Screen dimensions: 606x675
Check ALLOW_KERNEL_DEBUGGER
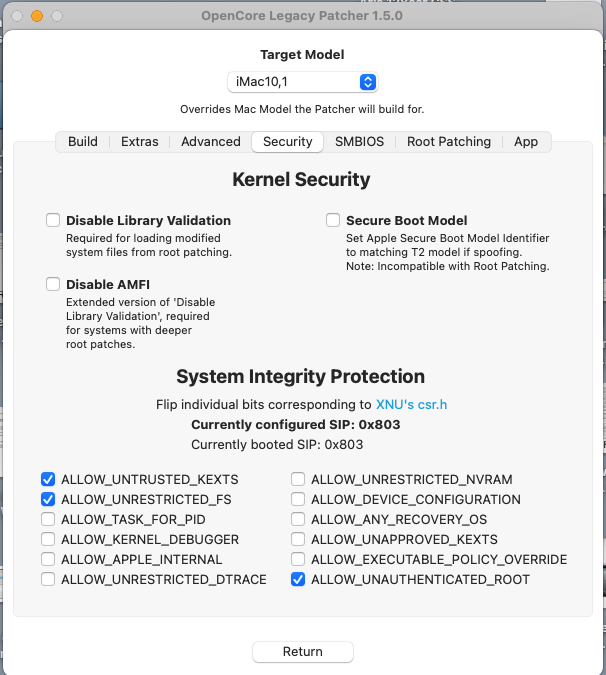tap(49, 539)
